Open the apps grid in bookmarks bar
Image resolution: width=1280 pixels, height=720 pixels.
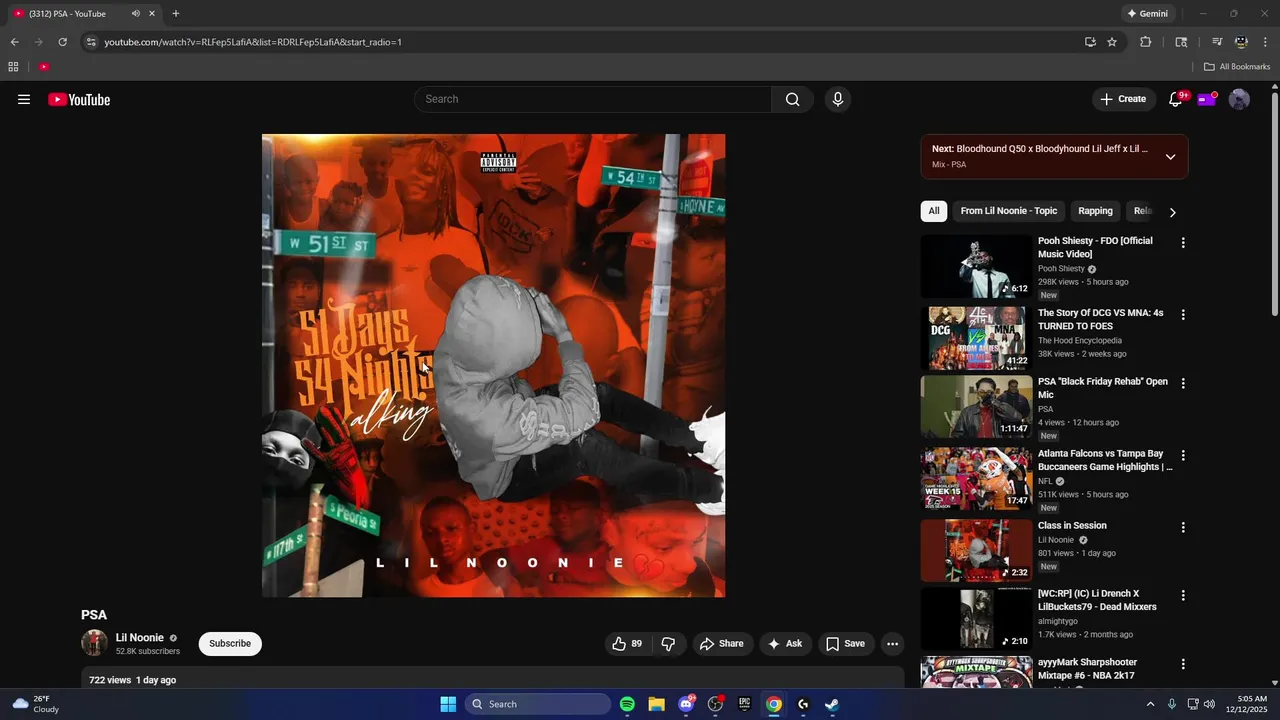13,67
